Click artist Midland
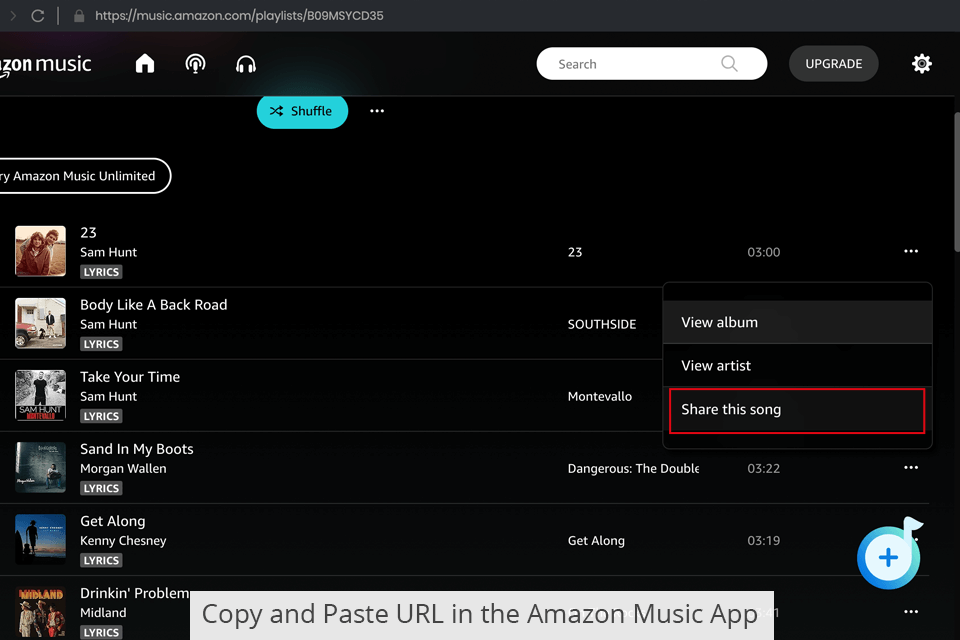Viewport: 960px width, 640px height. pyautogui.click(x=103, y=612)
